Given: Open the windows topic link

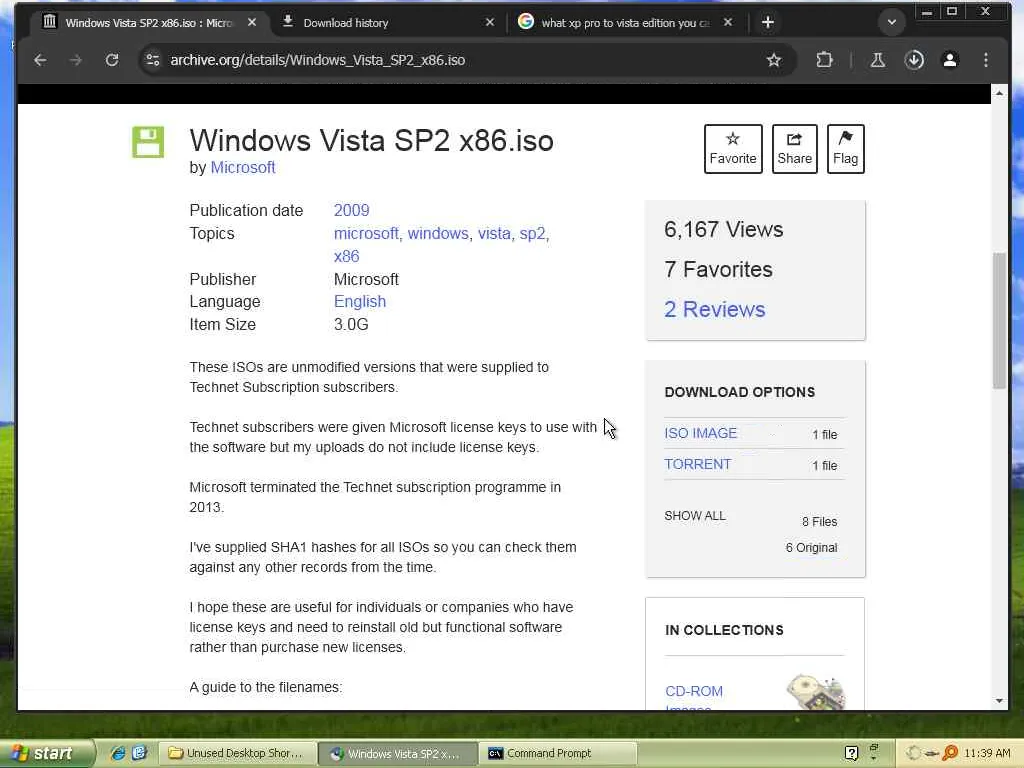Looking at the screenshot, I should pyautogui.click(x=438, y=233).
